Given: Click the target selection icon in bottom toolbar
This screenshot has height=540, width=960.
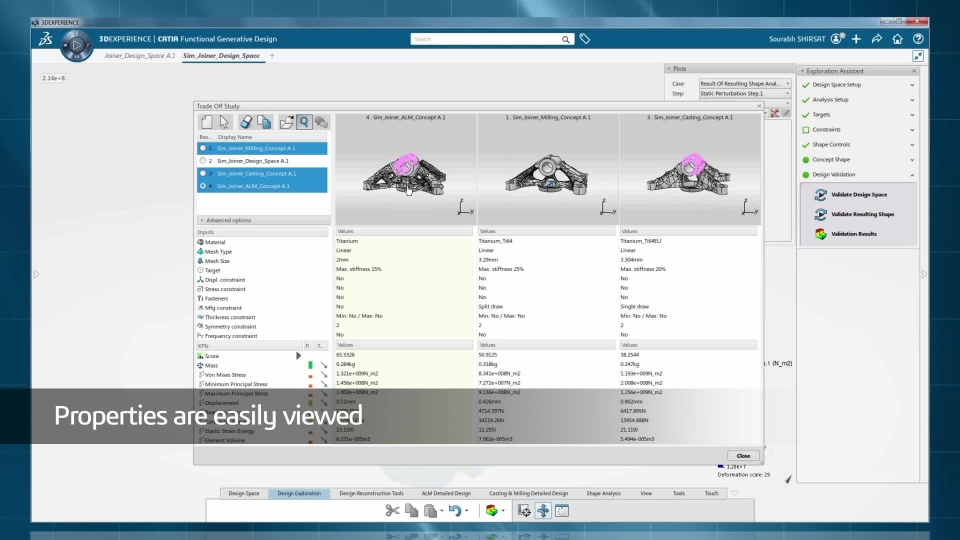Looking at the screenshot, I should point(524,511).
